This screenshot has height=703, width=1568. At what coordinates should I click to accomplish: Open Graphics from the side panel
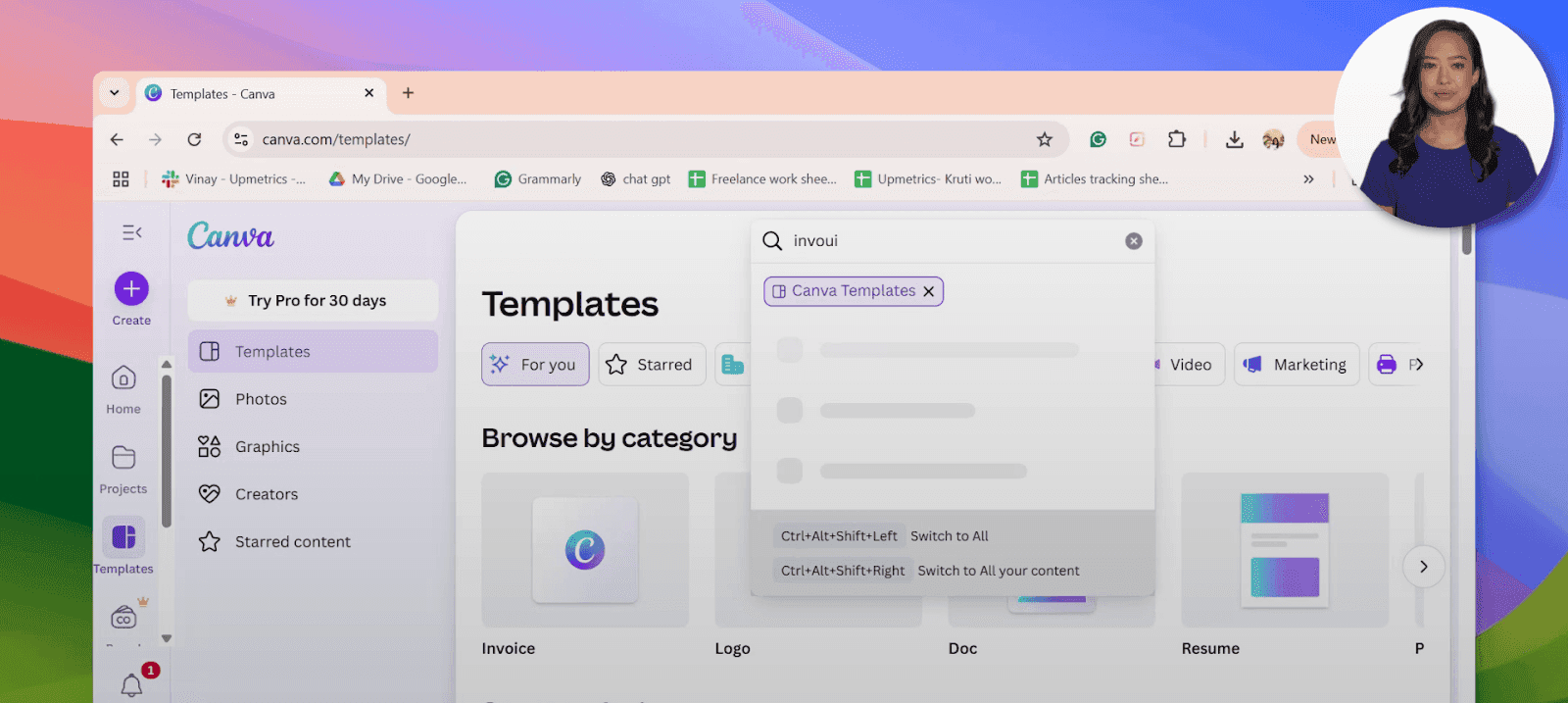pos(313,446)
